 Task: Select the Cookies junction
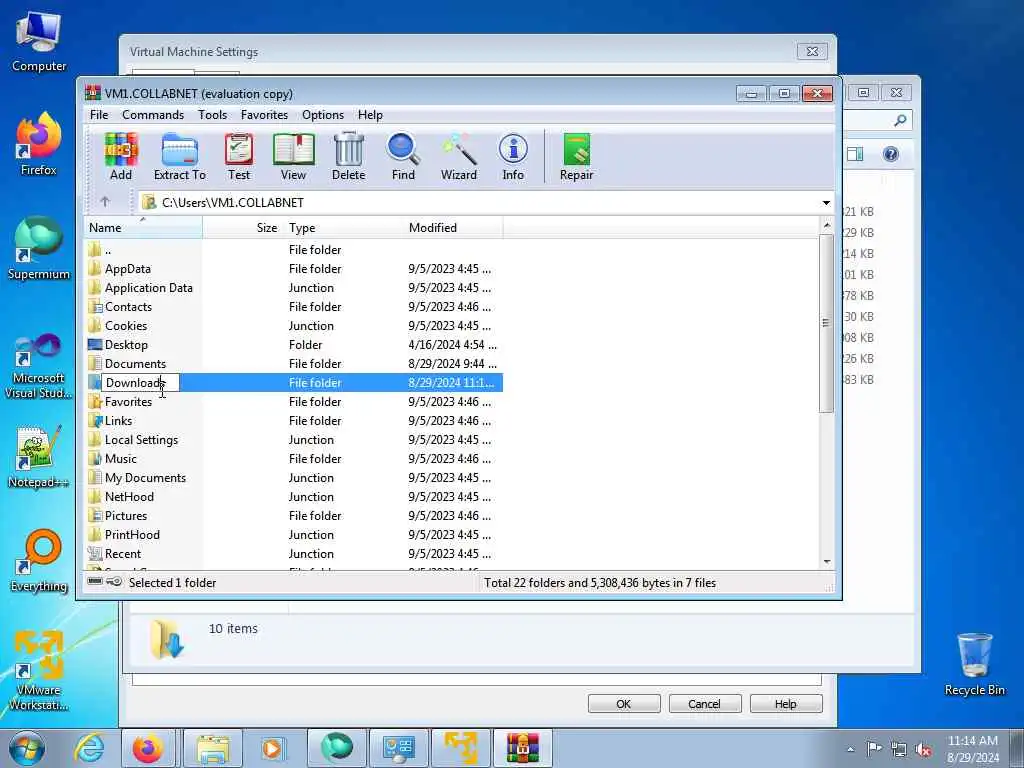pyautogui.click(x=294, y=325)
